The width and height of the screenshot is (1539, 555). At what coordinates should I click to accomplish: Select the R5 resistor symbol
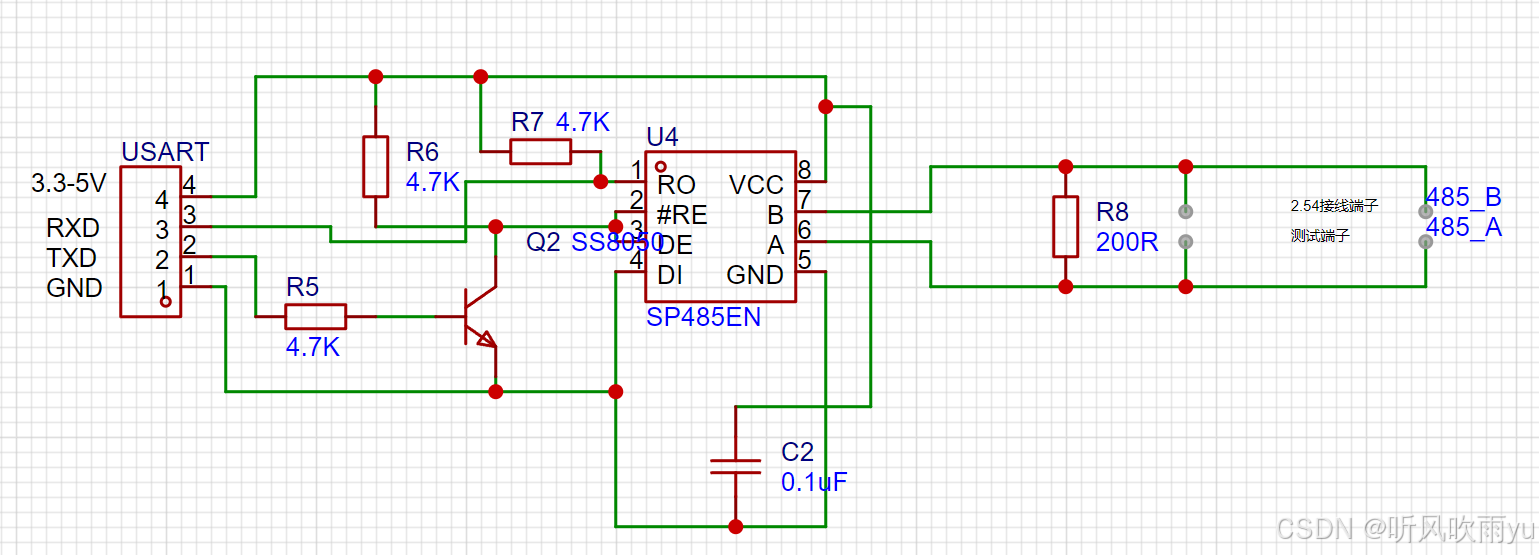pos(316,316)
